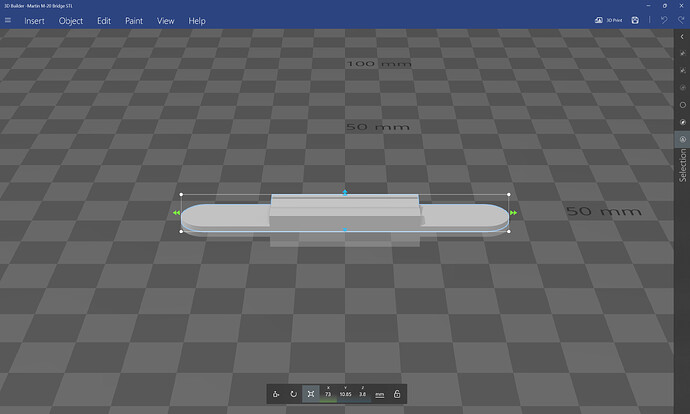Click the bottom-right bounding box corner handle
This screenshot has width=690, height=414.
(x=509, y=231)
